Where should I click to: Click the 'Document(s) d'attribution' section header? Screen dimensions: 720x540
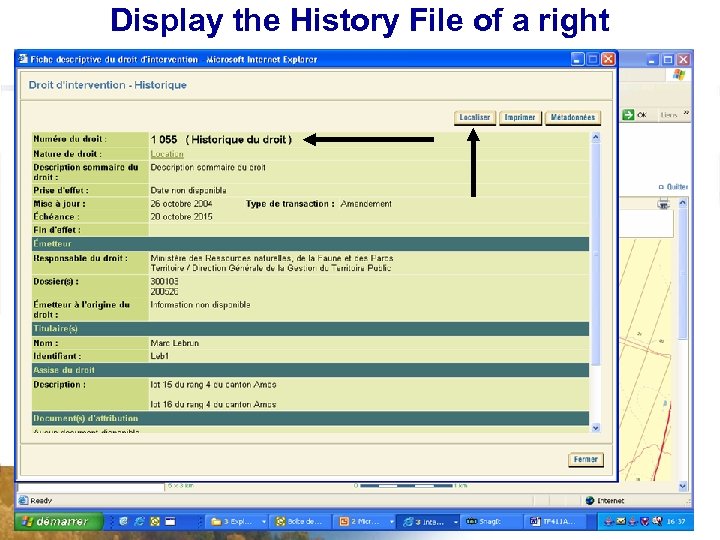(x=310, y=418)
